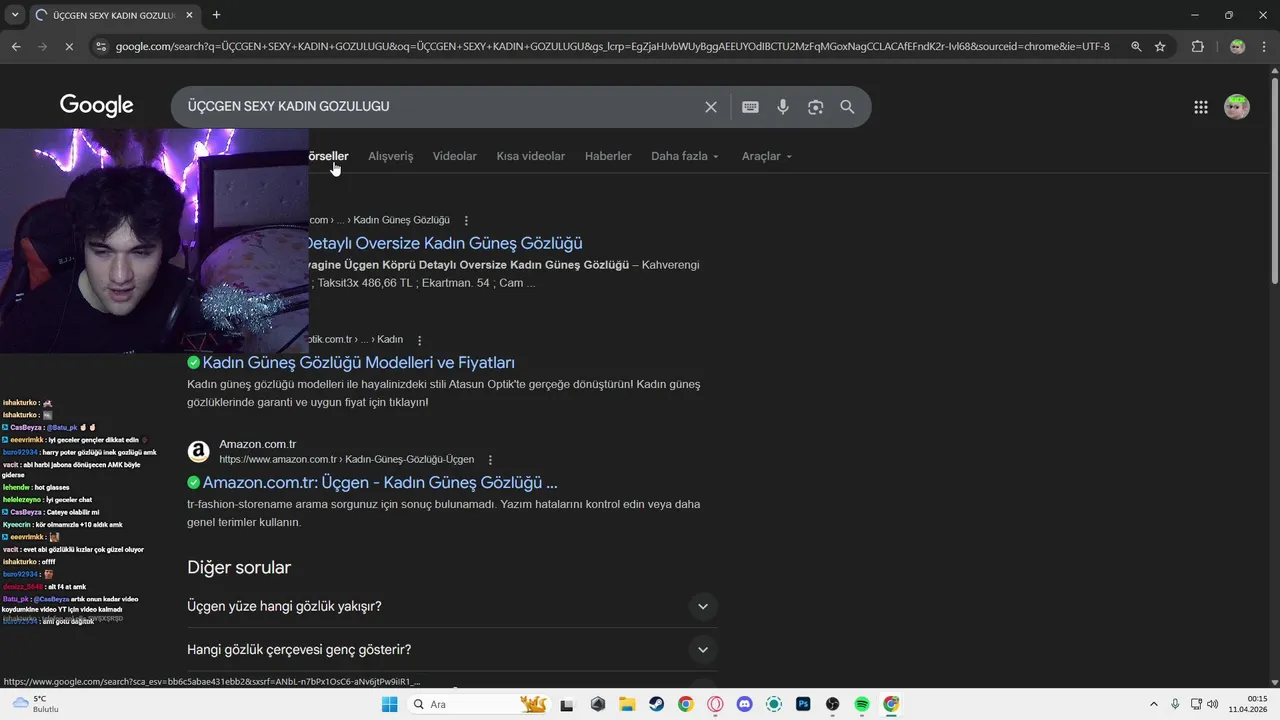1280x720 pixels.
Task: Open the weather widget showing 5°C
Action: coord(36,704)
